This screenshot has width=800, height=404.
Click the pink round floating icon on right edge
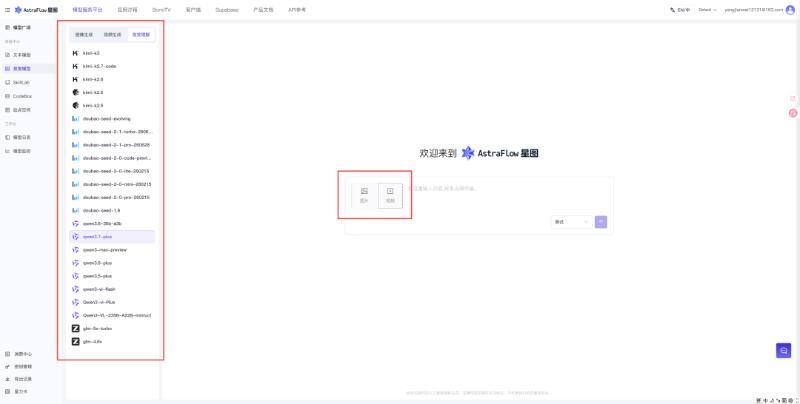[x=793, y=113]
